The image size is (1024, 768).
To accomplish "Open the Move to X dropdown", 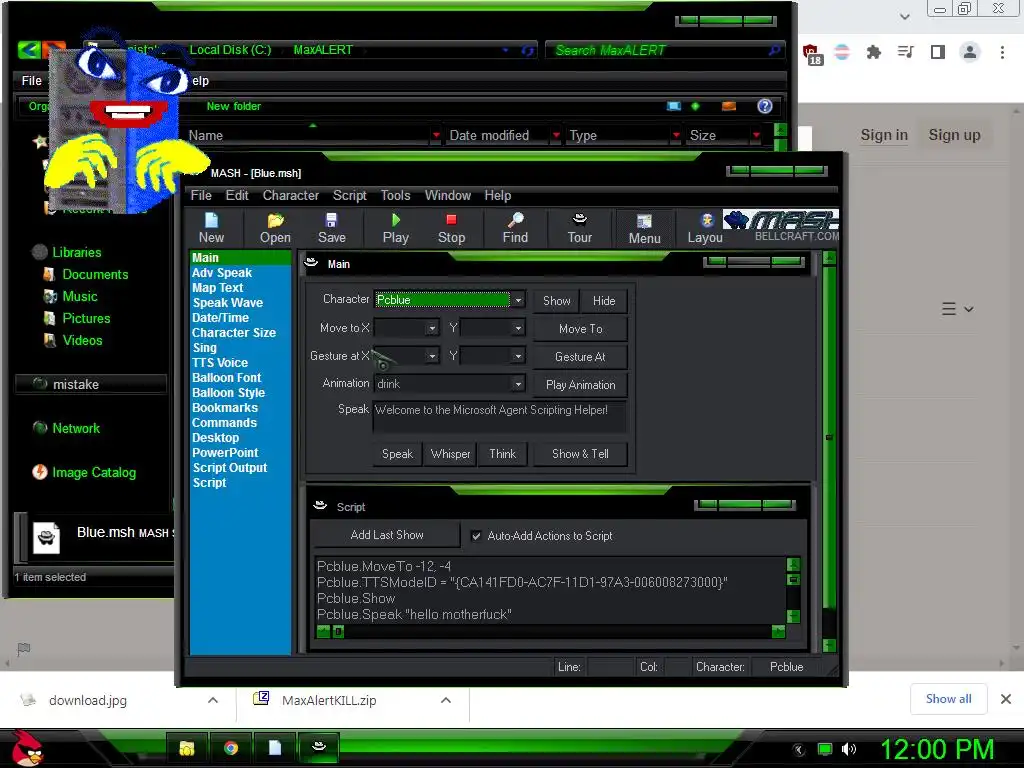I will 432,328.
